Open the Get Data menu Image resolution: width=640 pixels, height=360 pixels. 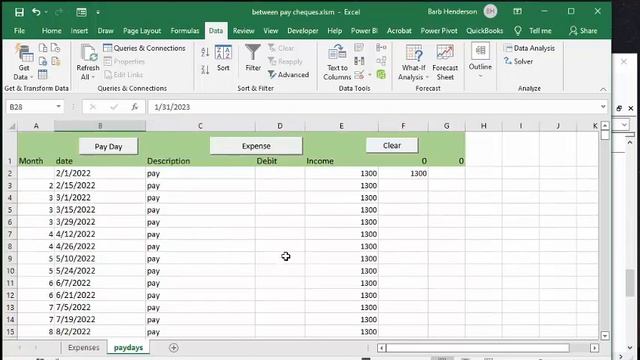pyautogui.click(x=23, y=62)
